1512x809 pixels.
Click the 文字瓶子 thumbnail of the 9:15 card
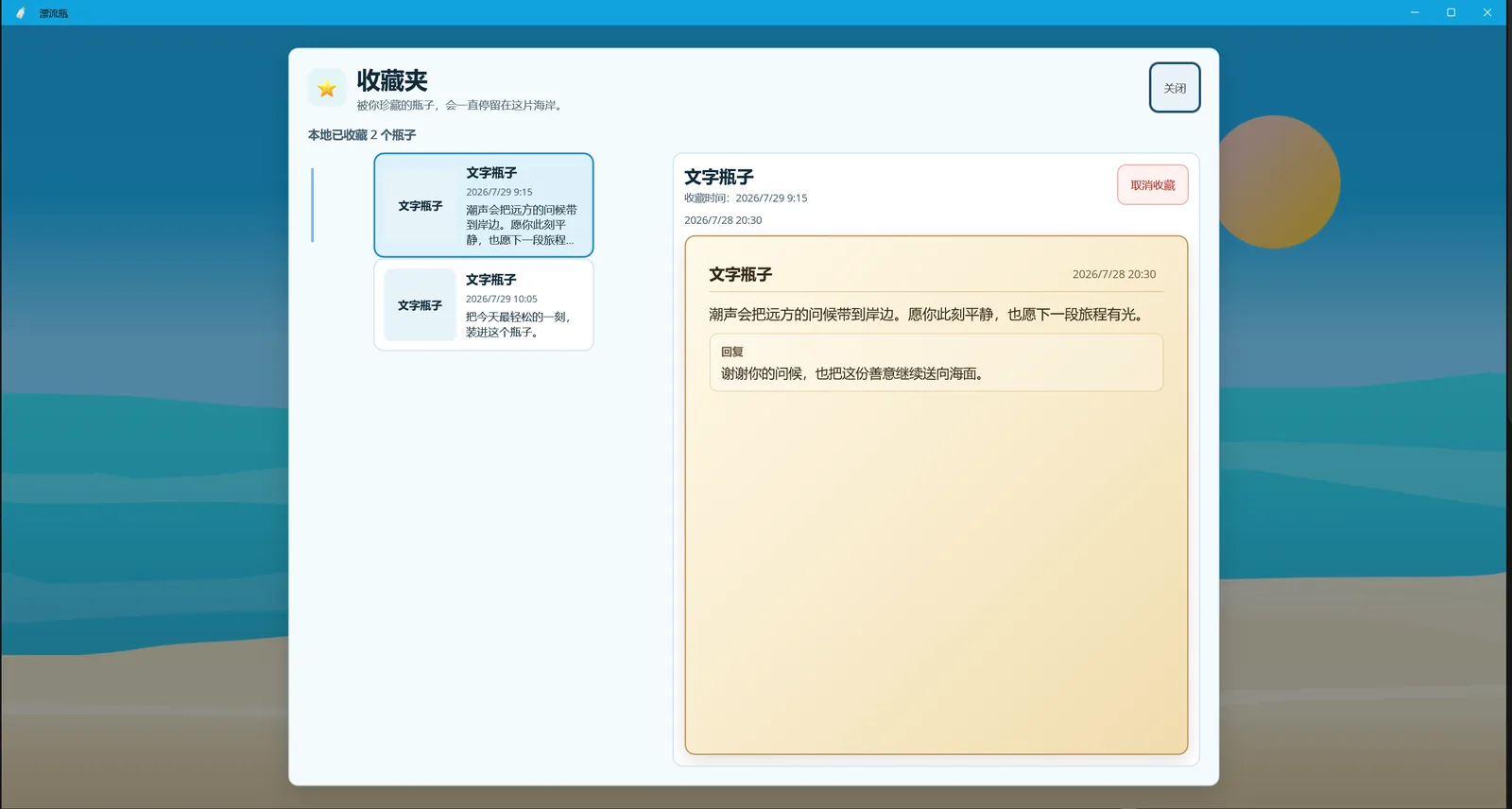421,206
